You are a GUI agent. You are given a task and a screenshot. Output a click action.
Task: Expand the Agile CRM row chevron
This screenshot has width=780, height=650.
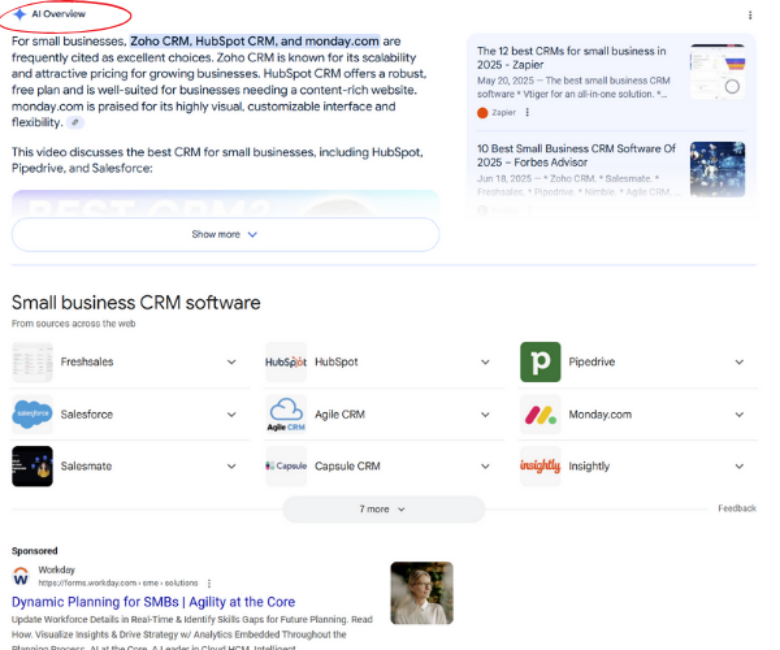pos(485,414)
